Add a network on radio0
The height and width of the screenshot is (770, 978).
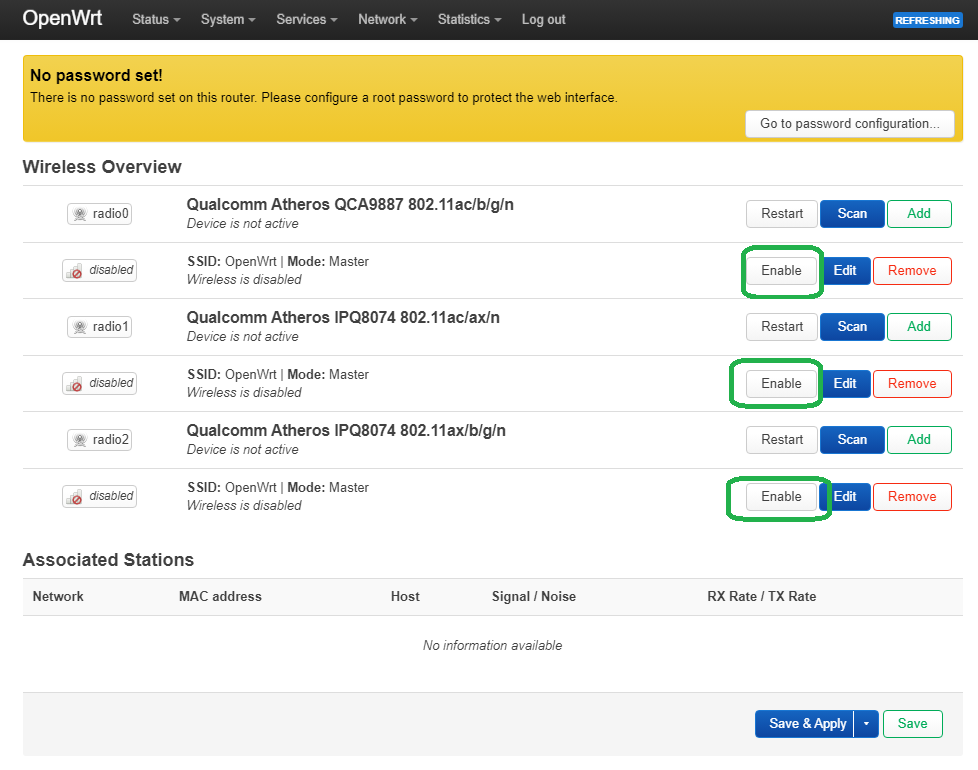point(919,214)
